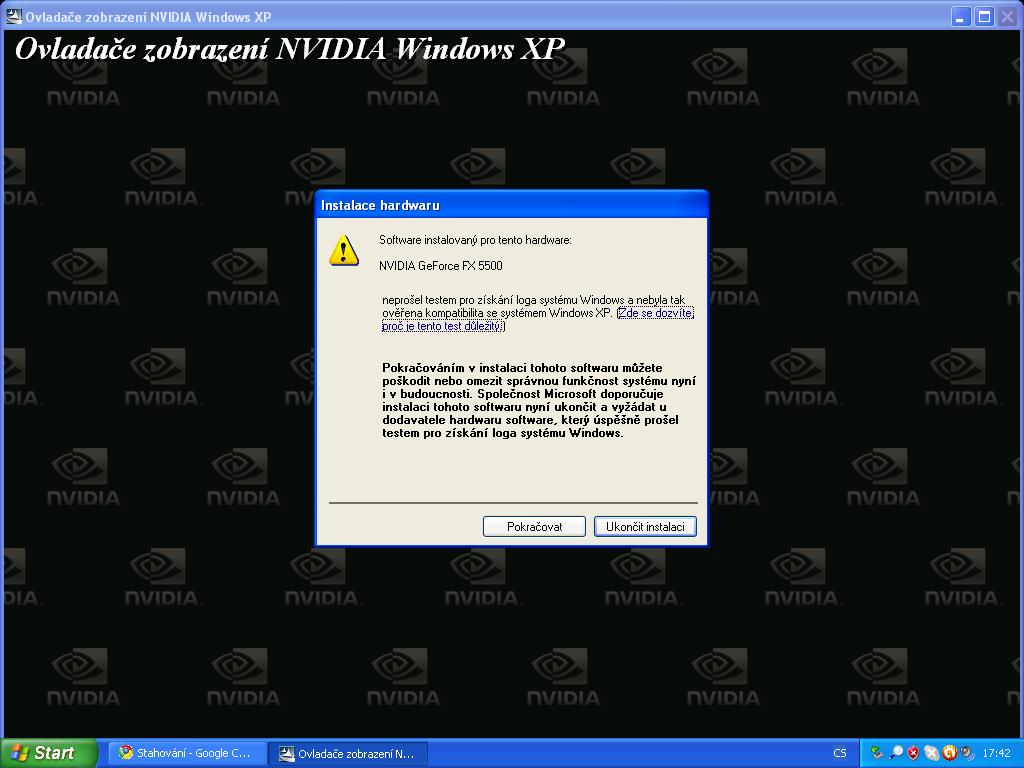Click the Safely Remove Hardware tray icon
The image size is (1024, 768).
click(x=877, y=753)
